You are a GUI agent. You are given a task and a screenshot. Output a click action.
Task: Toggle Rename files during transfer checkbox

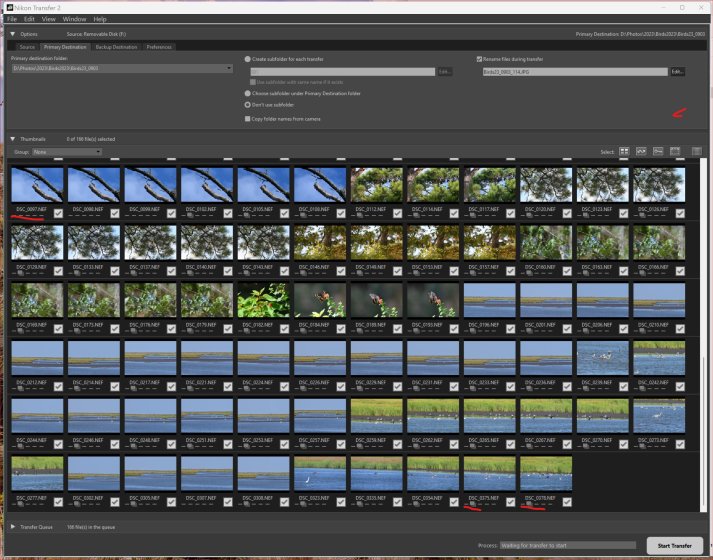click(x=480, y=59)
